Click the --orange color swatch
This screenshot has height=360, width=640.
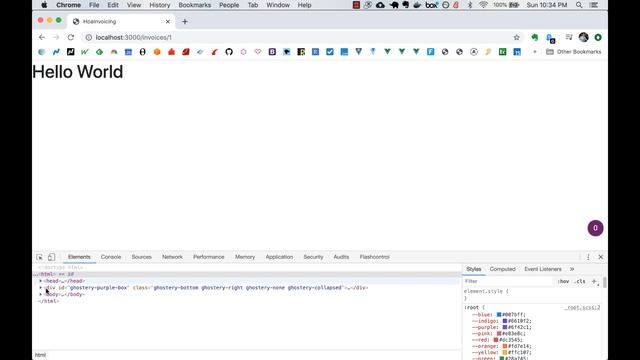pos(505,346)
